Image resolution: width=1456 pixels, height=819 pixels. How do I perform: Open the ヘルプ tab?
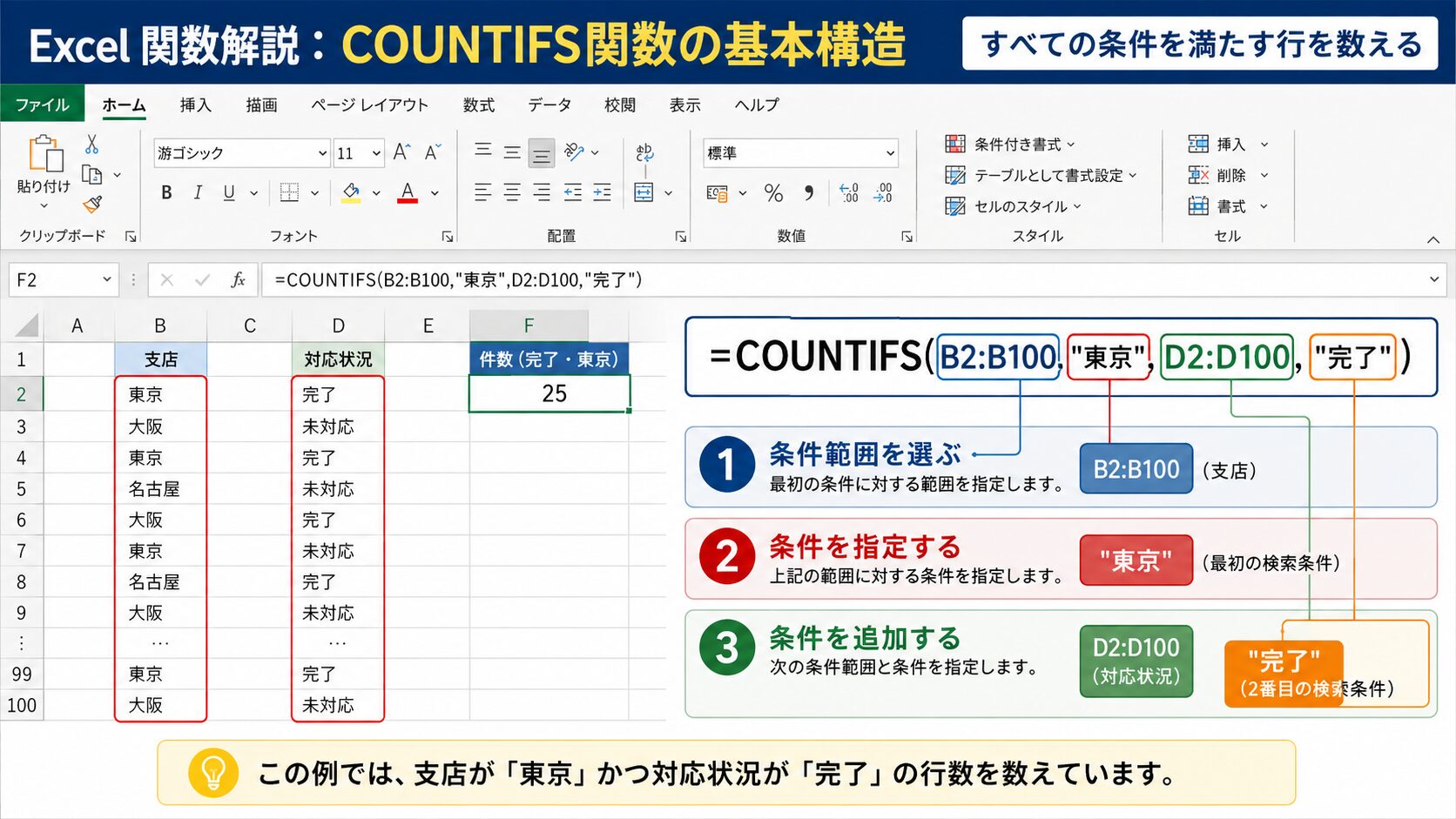pyautogui.click(x=756, y=104)
